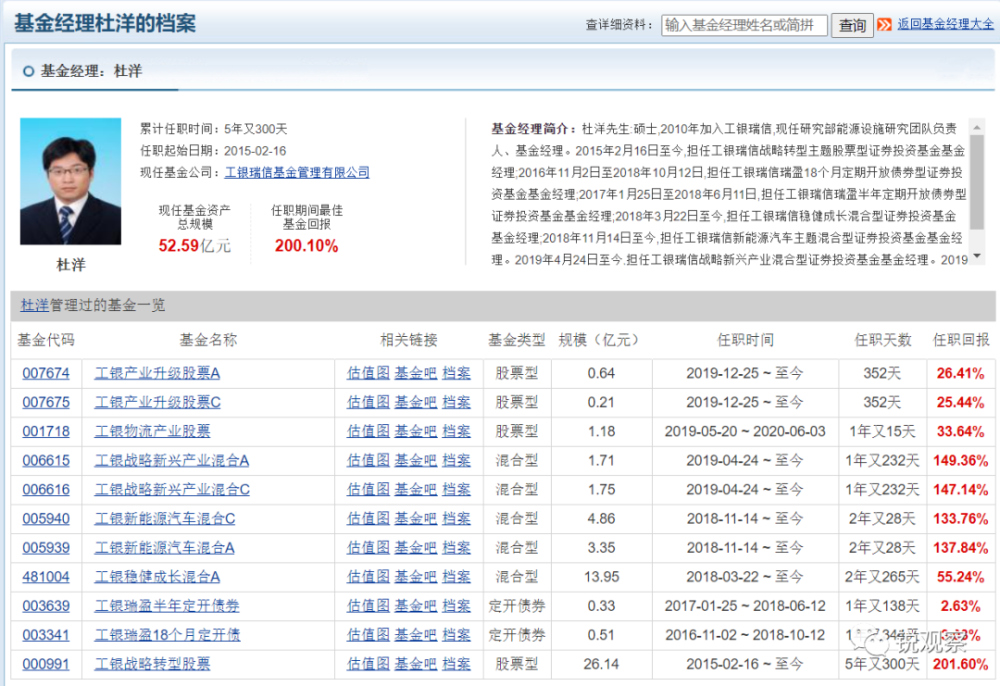Open 基金吧 for 工银战略新兴产业混合A

(415, 460)
